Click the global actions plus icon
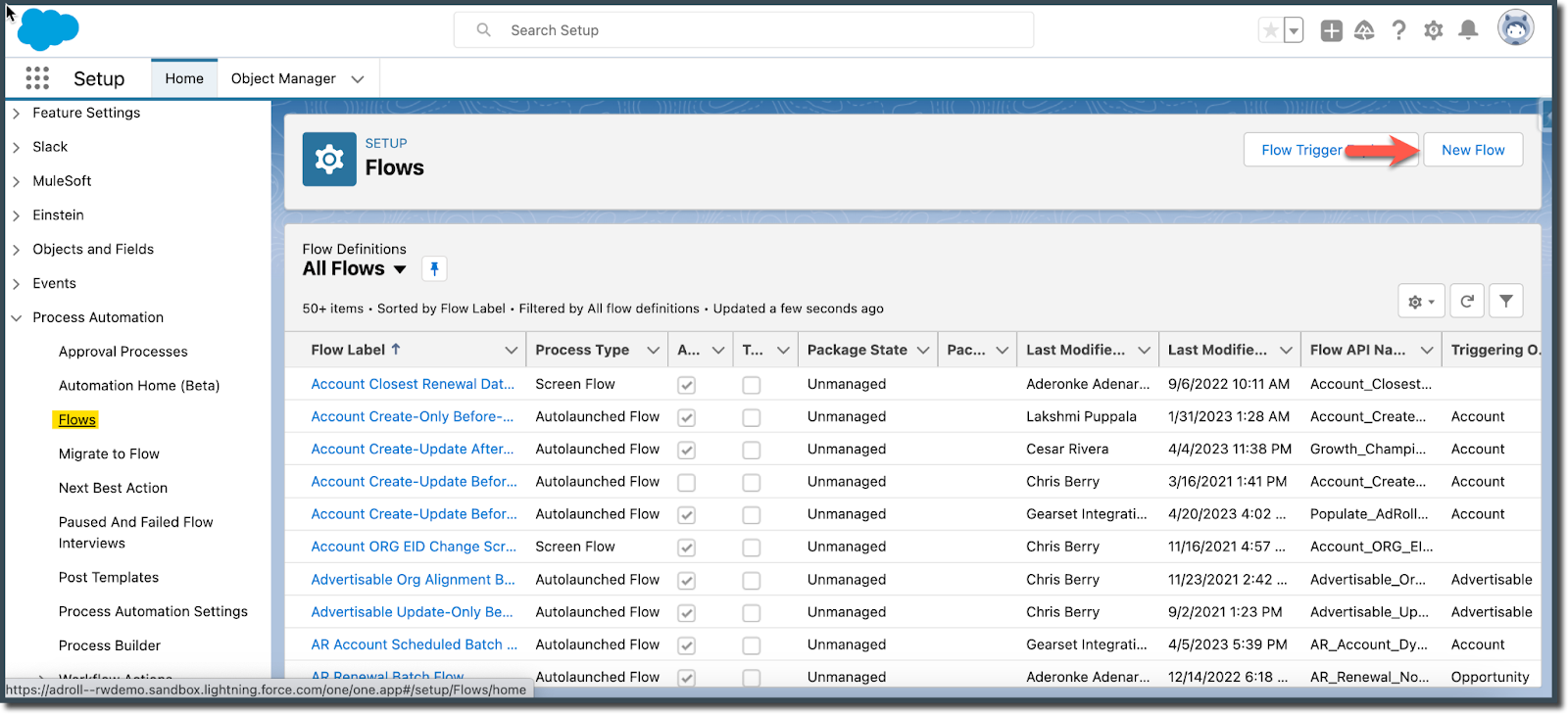 (1331, 30)
